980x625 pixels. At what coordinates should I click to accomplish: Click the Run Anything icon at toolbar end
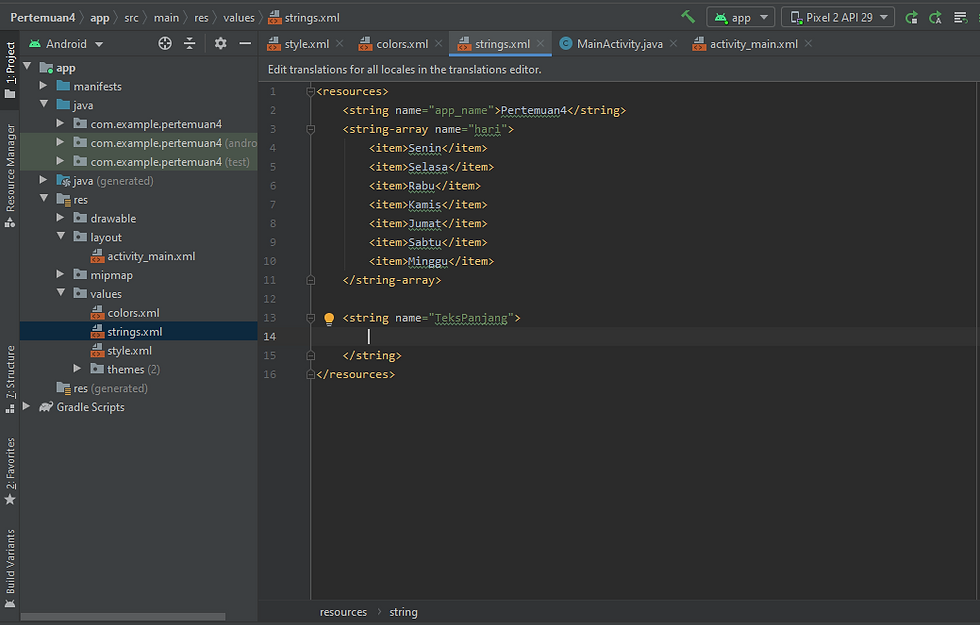tap(960, 18)
